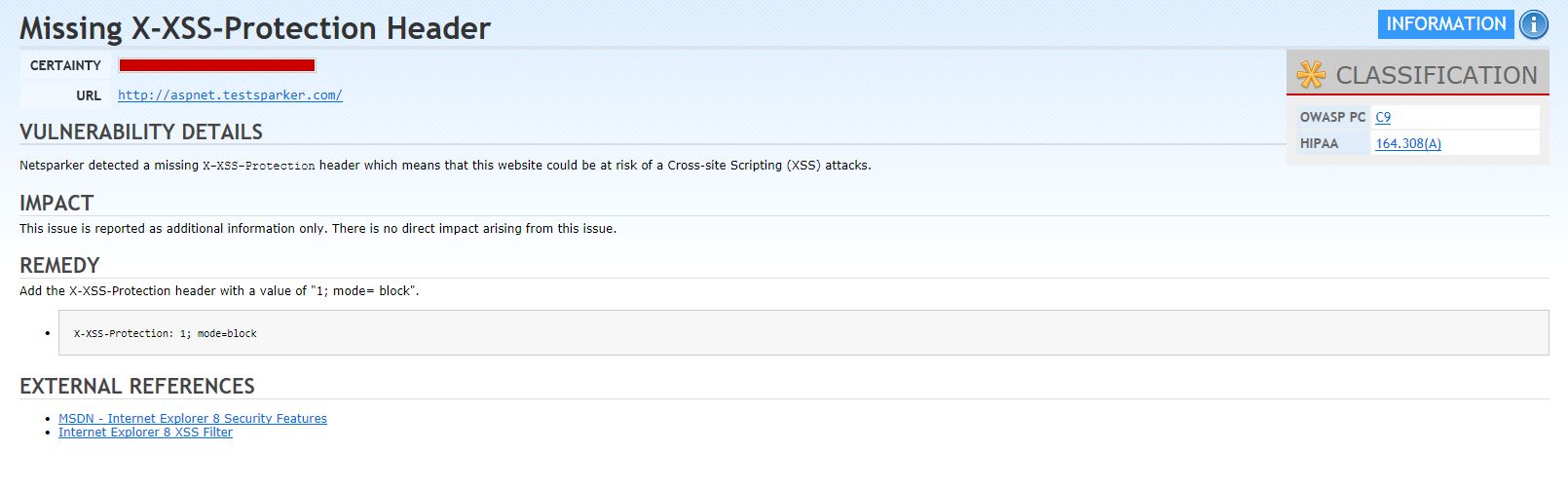
Task: Click the OWASP PC row label
Action: click(x=1332, y=117)
